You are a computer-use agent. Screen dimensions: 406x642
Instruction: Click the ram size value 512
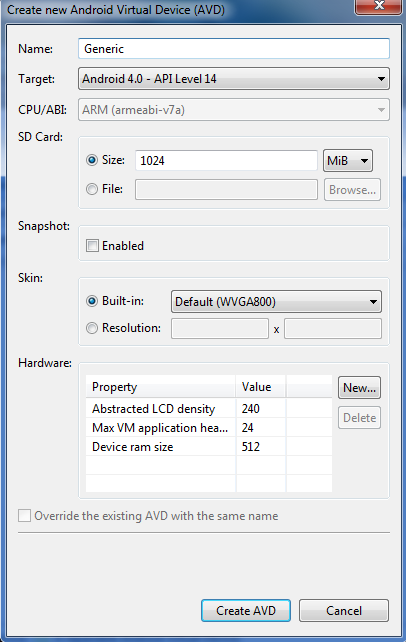pos(250,447)
